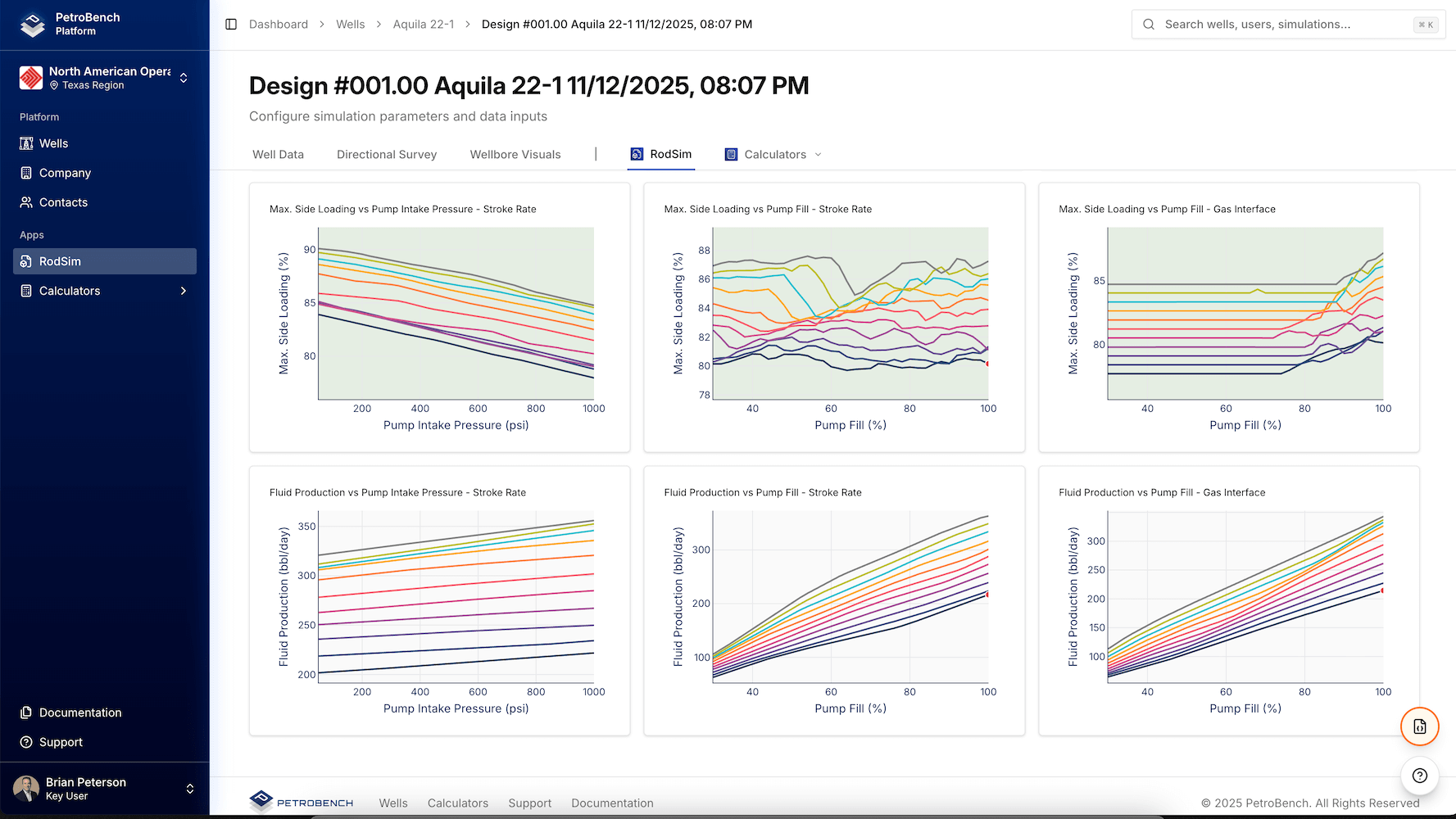The image size is (1456, 819).
Task: Click the orange floating code-file button
Action: 1419,726
